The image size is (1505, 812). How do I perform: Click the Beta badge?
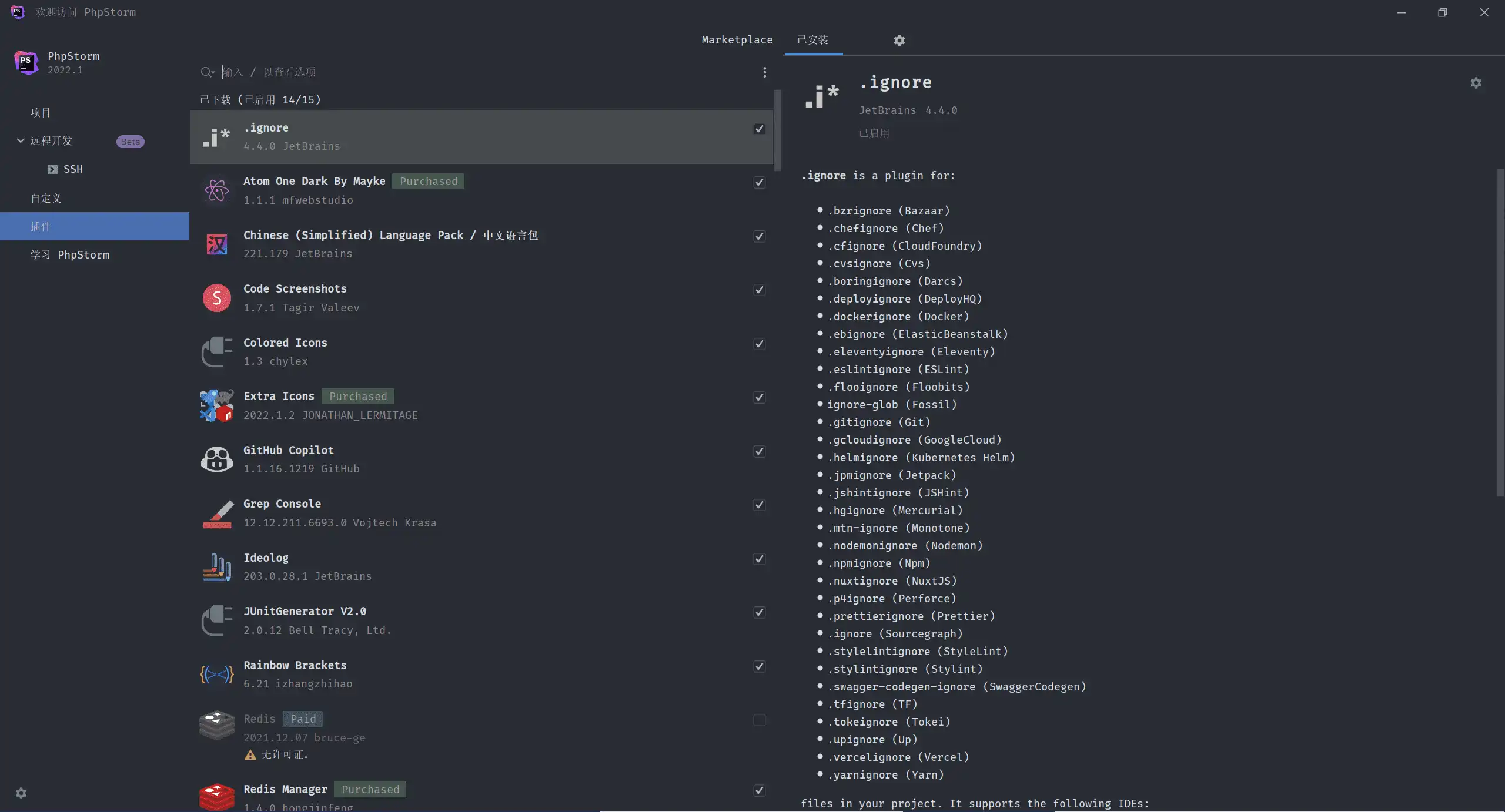pos(131,142)
